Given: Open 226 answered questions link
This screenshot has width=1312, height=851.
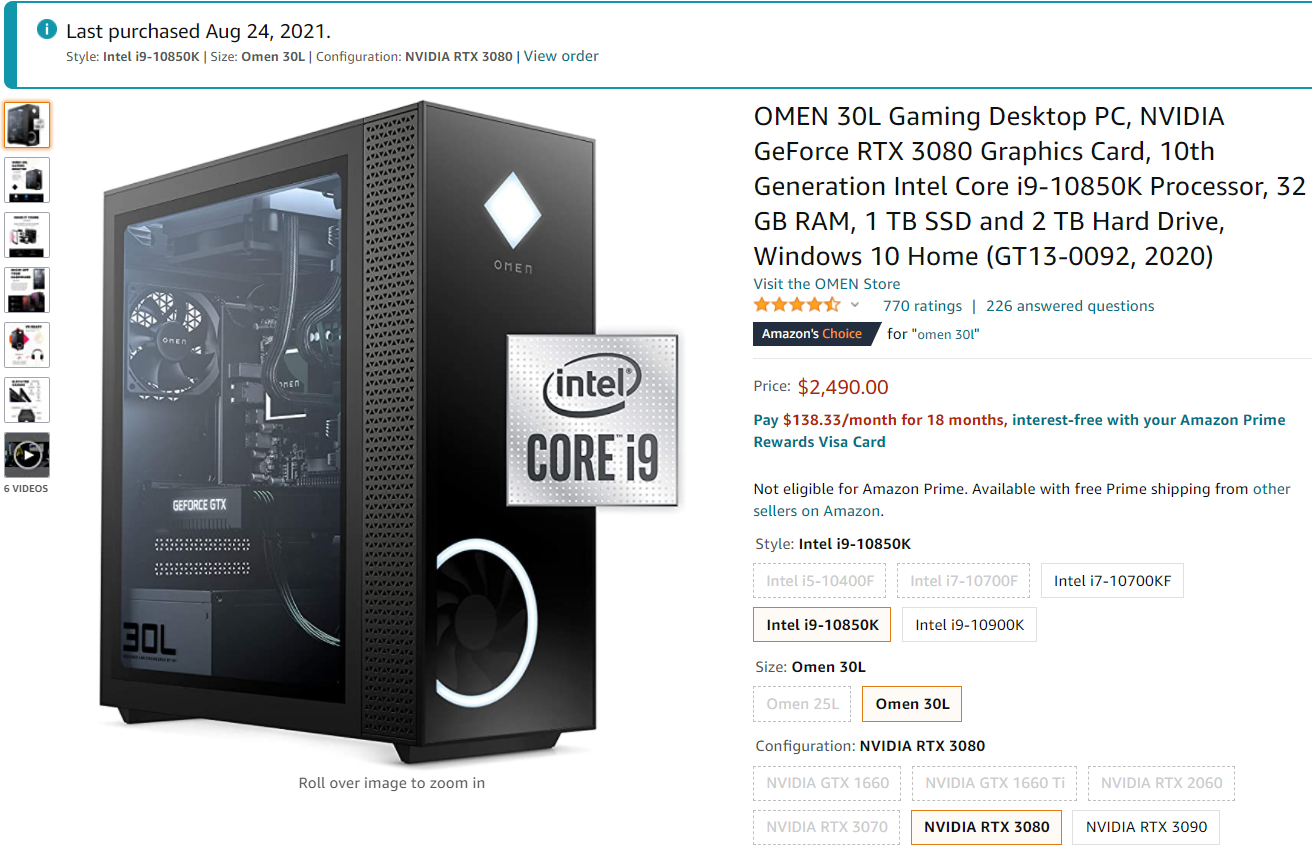Looking at the screenshot, I should 1070,306.
